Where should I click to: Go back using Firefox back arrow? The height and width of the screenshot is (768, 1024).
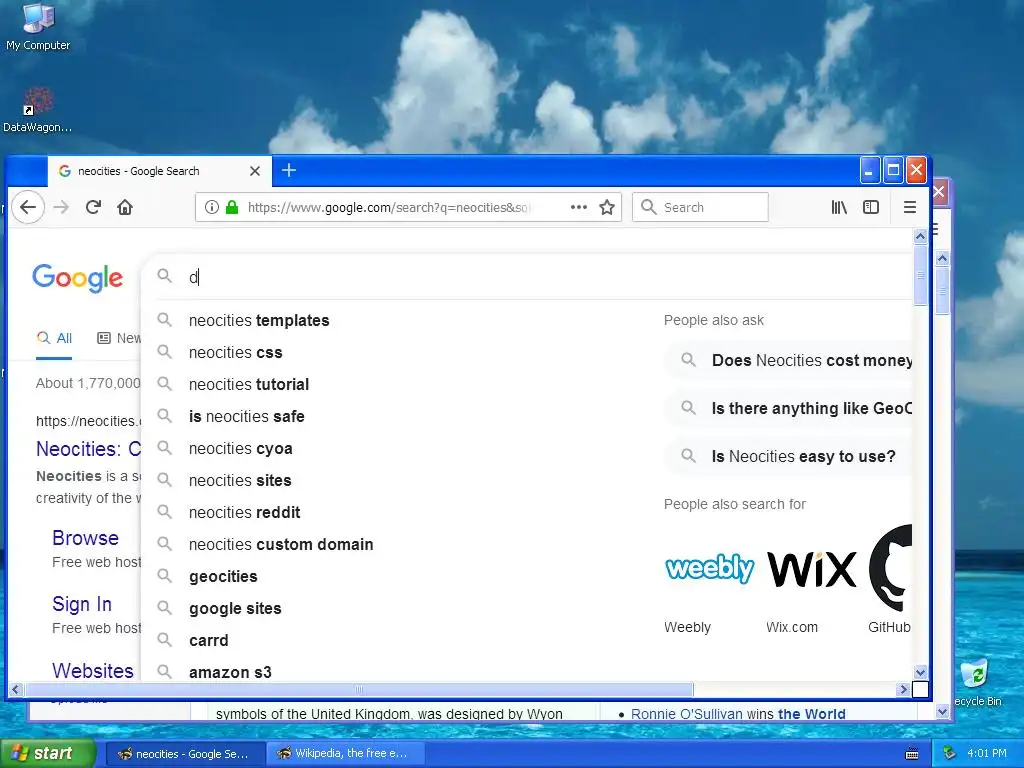(x=27, y=208)
